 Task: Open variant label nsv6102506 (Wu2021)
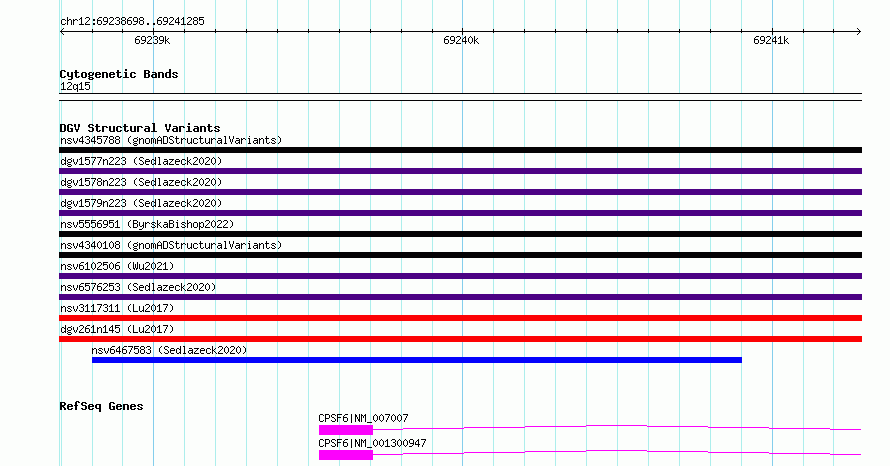pyautogui.click(x=117, y=266)
